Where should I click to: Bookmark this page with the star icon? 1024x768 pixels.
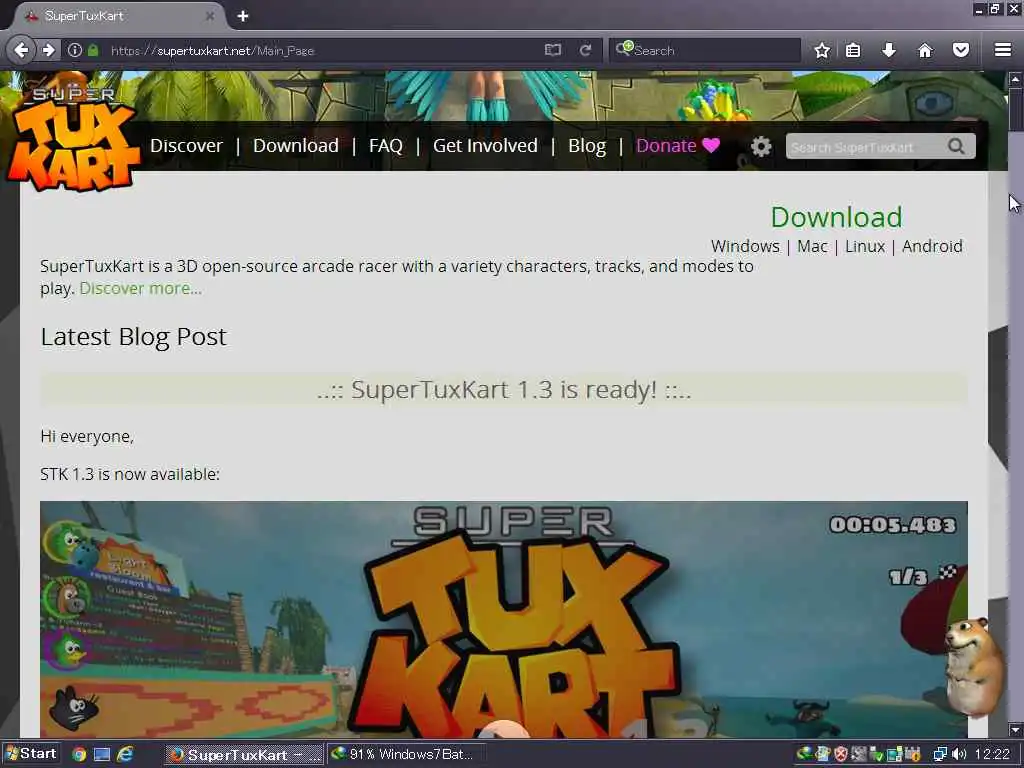[822, 50]
